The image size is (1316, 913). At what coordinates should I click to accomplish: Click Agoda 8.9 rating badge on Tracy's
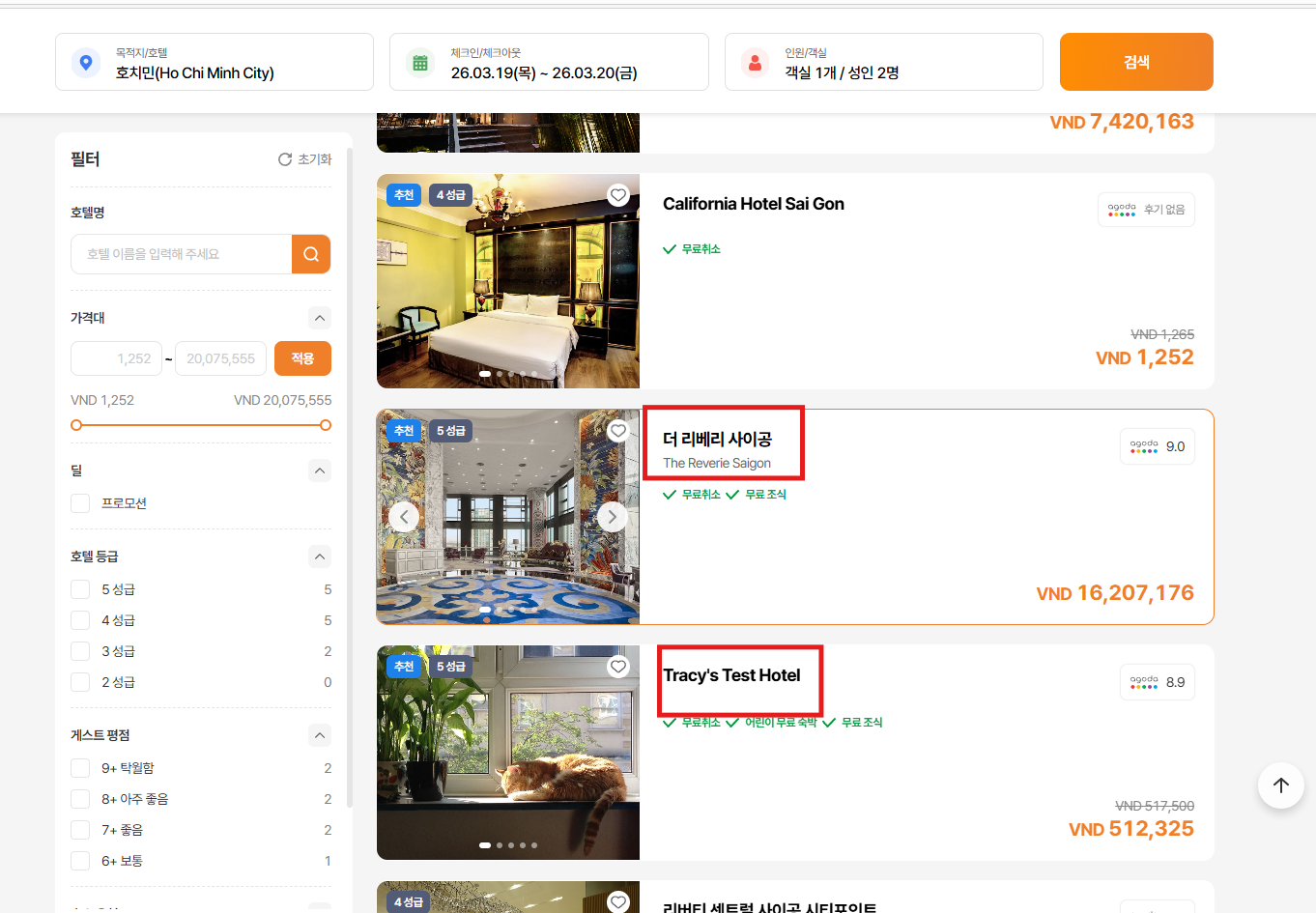click(1158, 682)
